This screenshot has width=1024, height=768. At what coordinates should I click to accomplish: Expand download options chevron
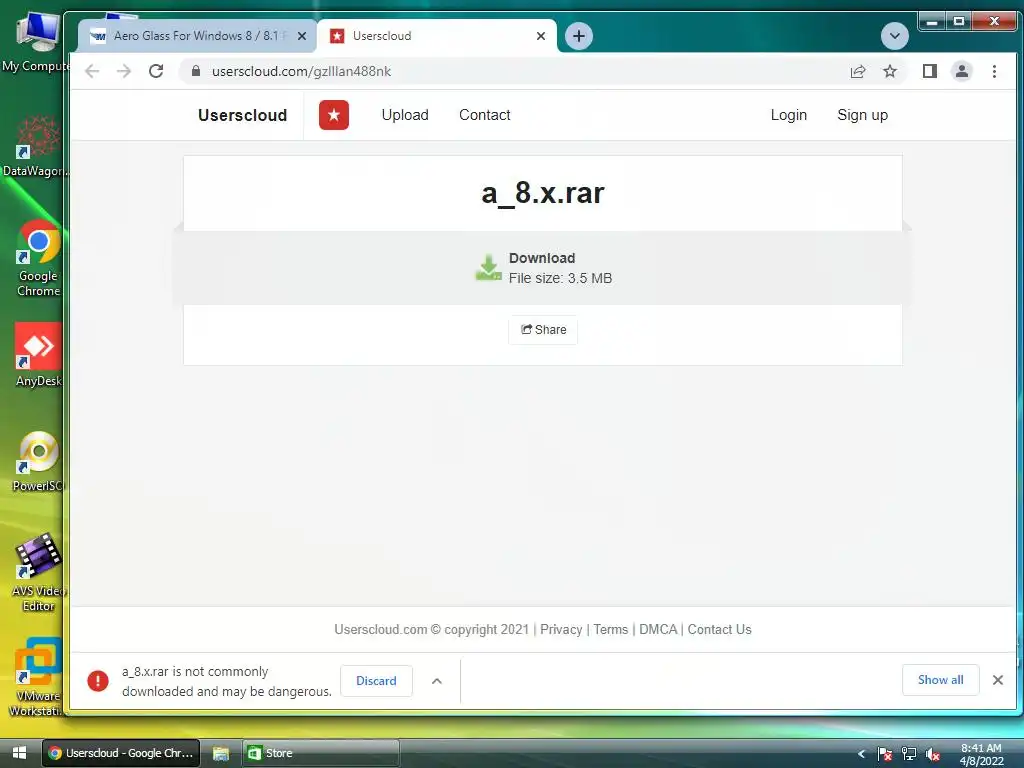[x=436, y=680]
